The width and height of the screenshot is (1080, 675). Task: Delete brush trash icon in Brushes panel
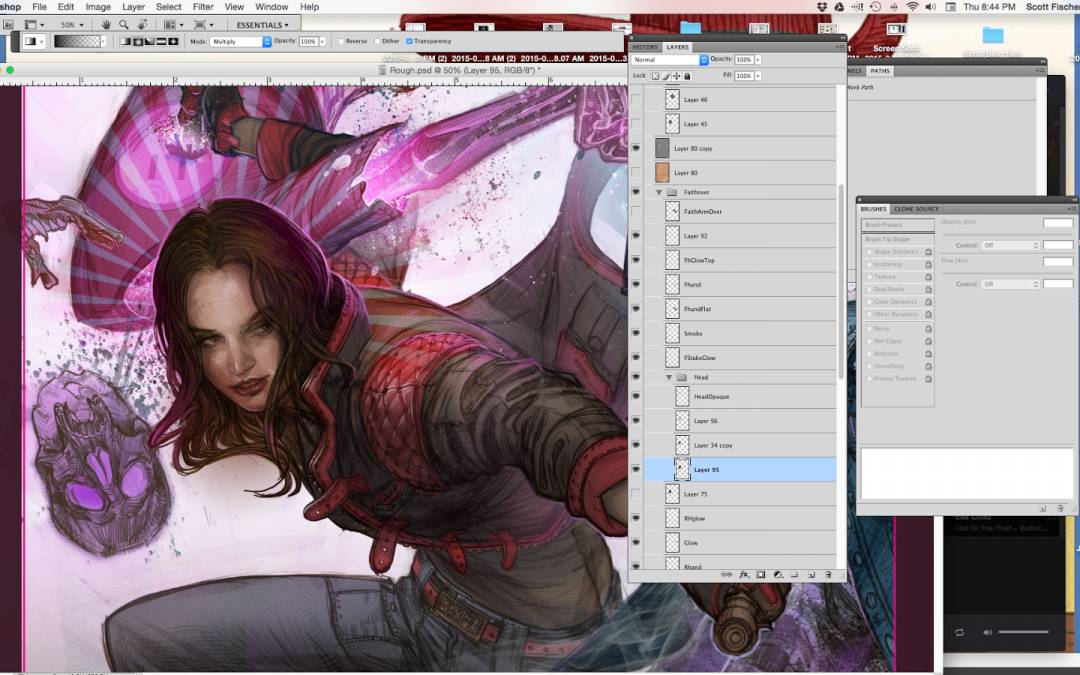(1059, 508)
